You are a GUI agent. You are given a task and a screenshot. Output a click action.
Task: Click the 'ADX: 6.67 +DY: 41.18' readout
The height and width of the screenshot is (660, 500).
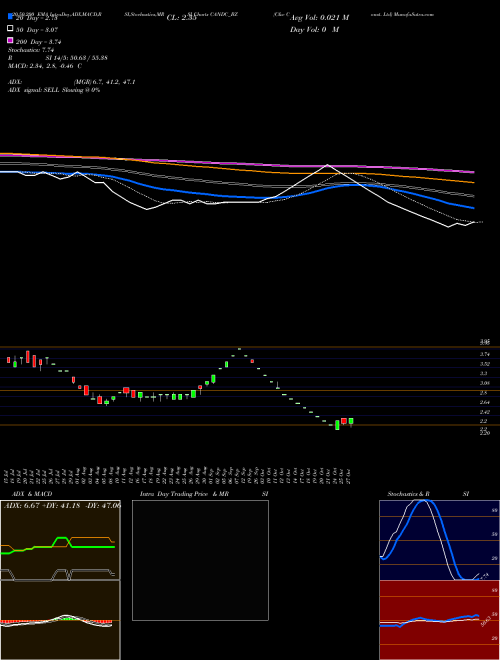pos(43,506)
